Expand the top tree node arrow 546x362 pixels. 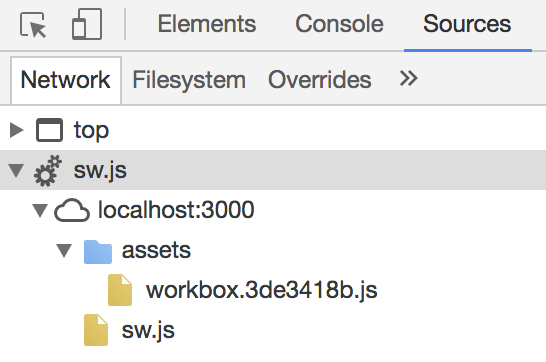click(x=16, y=130)
